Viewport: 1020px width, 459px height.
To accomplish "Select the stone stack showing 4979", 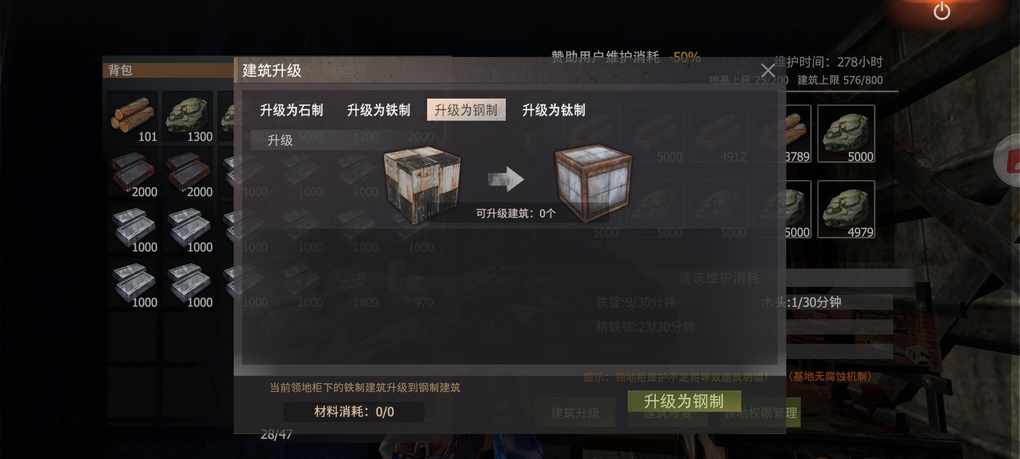I will [x=846, y=209].
